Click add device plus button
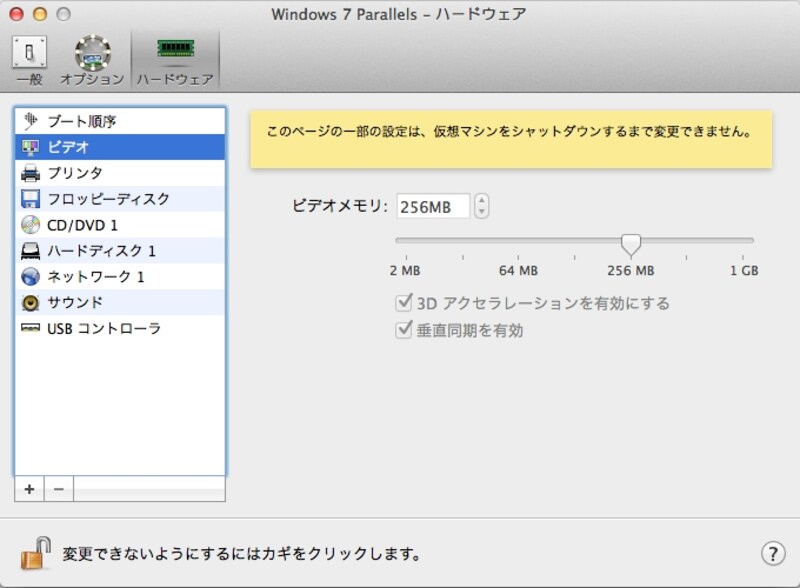Image resolution: width=800 pixels, height=588 pixels. 29,489
